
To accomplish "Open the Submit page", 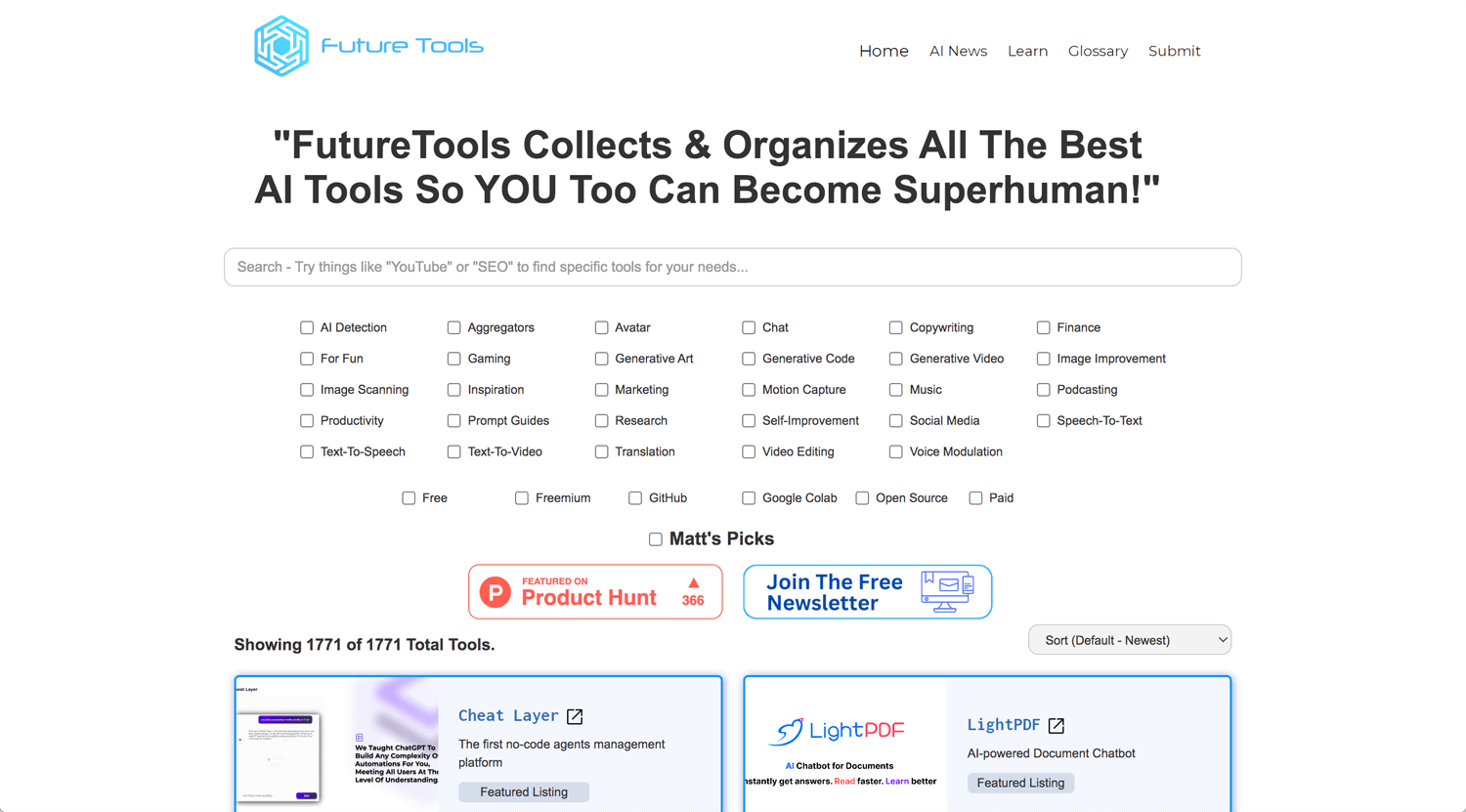I will click(x=1174, y=51).
